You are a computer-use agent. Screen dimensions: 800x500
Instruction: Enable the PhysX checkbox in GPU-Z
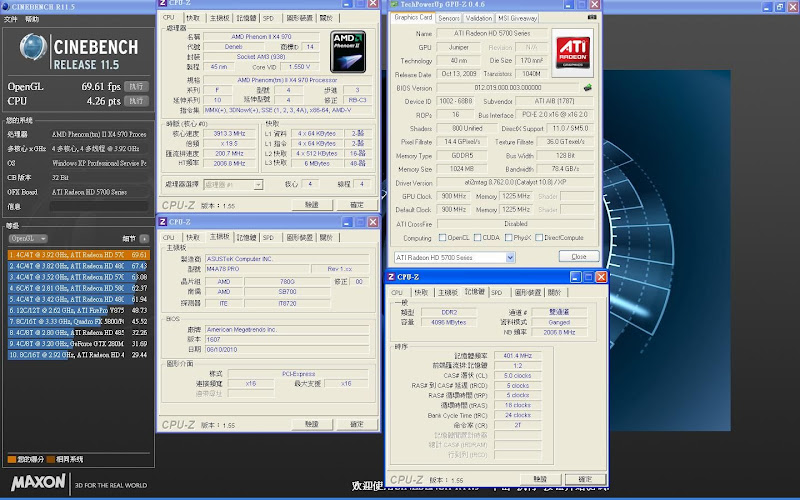509,237
